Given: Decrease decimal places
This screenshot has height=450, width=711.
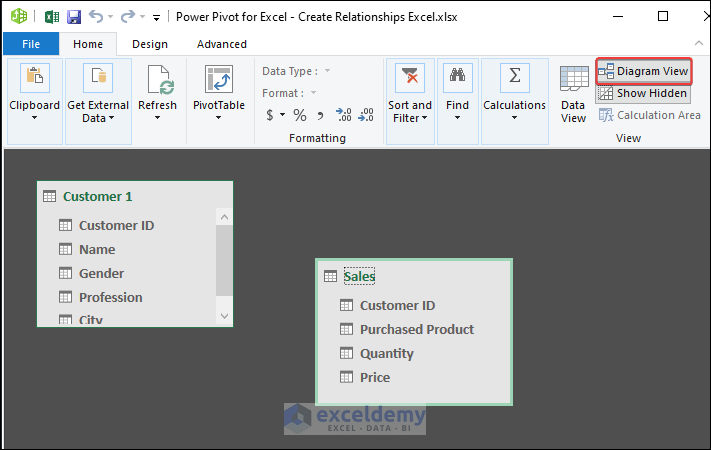Looking at the screenshot, I should click(x=365, y=115).
